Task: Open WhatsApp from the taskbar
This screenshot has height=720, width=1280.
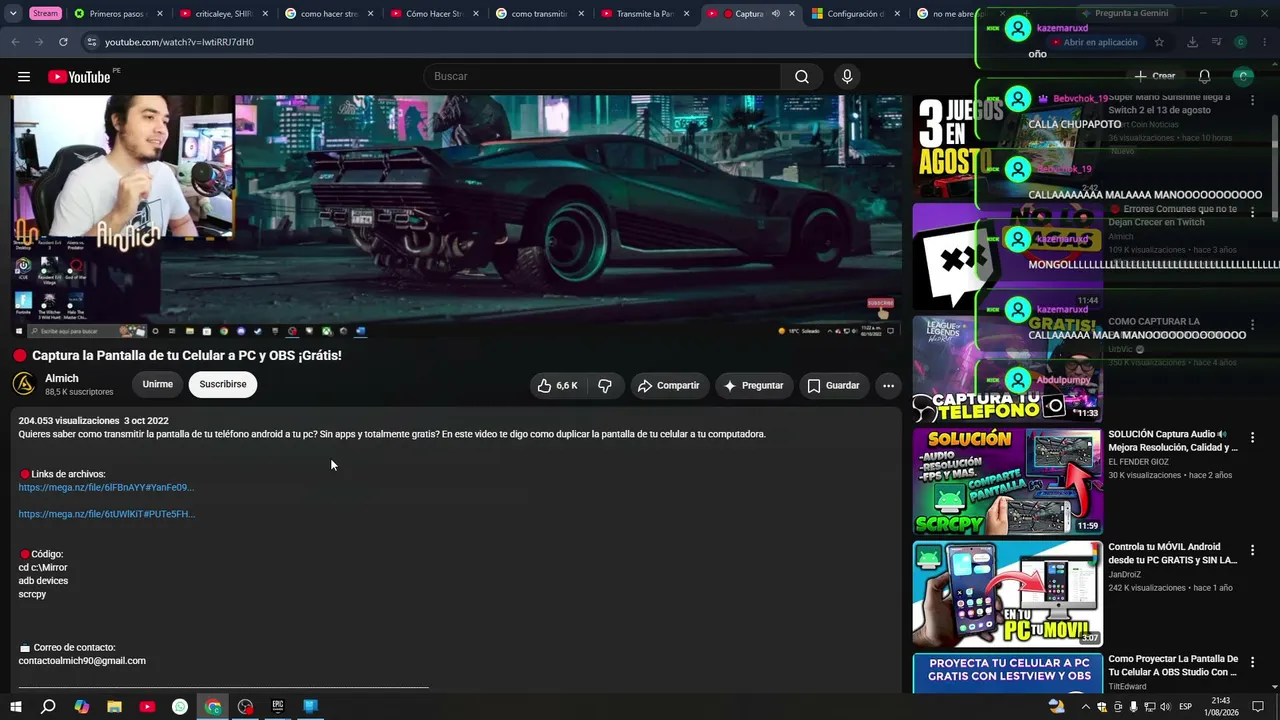Action: pos(180,707)
